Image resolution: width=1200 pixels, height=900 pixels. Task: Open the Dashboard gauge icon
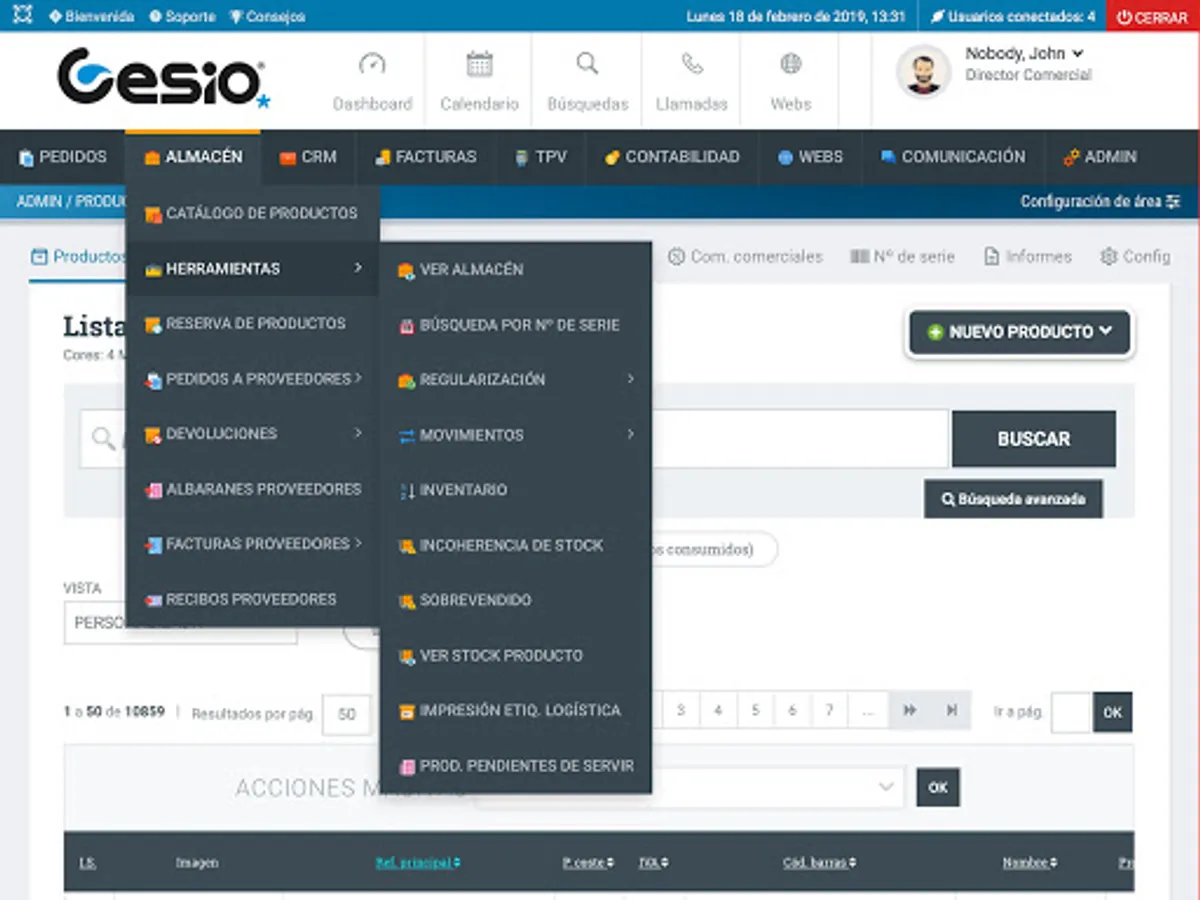(x=372, y=63)
